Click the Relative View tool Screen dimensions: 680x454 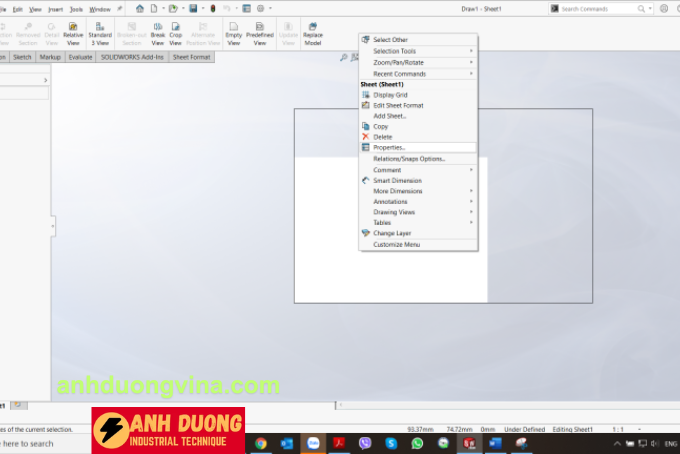(73, 34)
